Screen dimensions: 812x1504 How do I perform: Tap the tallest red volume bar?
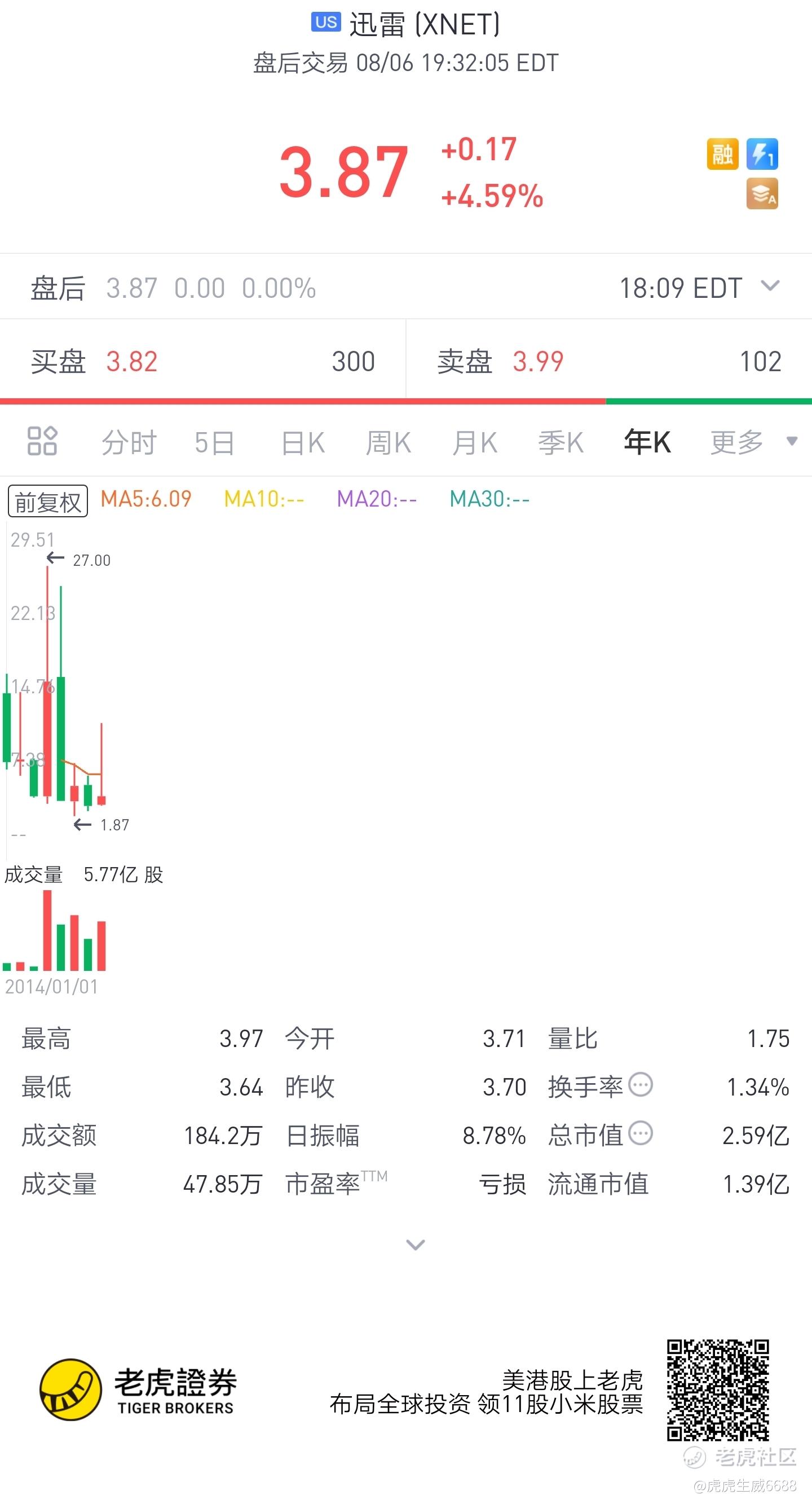47,930
